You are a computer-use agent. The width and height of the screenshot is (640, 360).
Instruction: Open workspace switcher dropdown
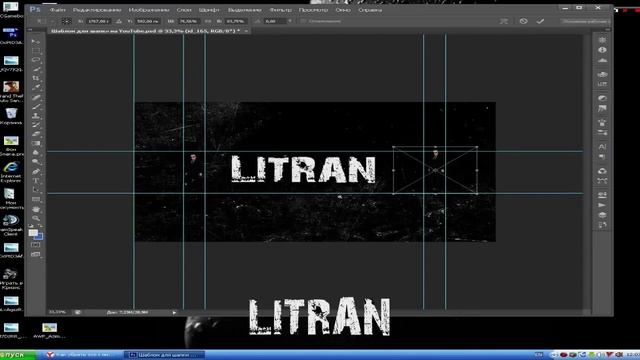(x=585, y=21)
